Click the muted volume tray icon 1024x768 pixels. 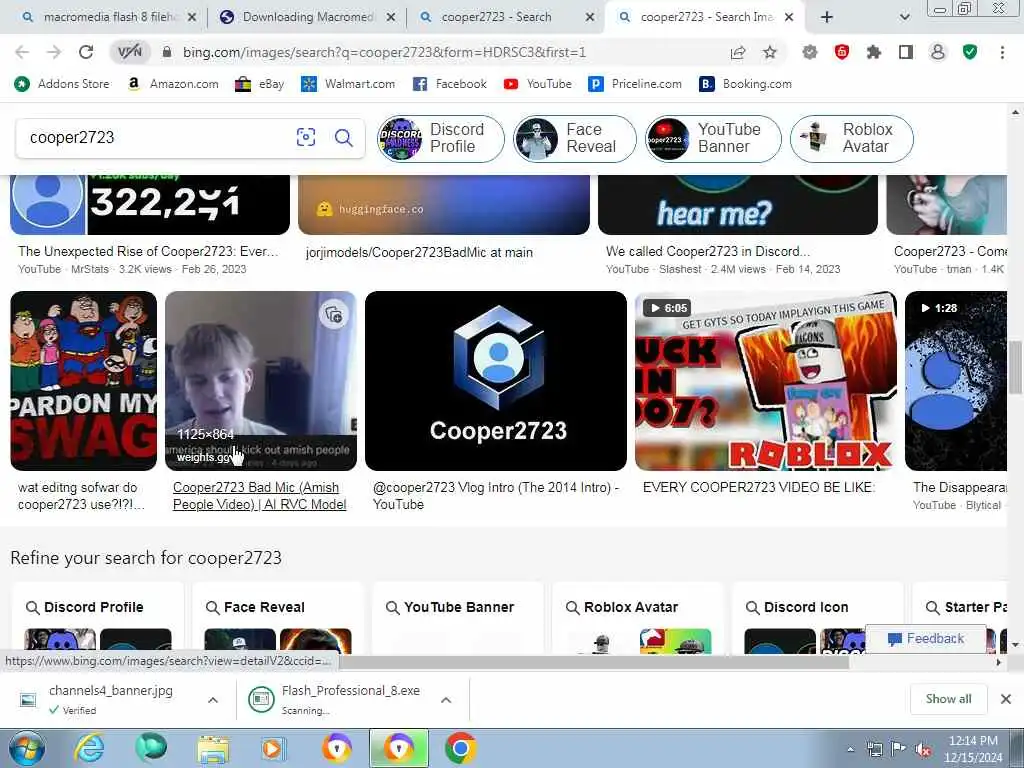pos(923,750)
